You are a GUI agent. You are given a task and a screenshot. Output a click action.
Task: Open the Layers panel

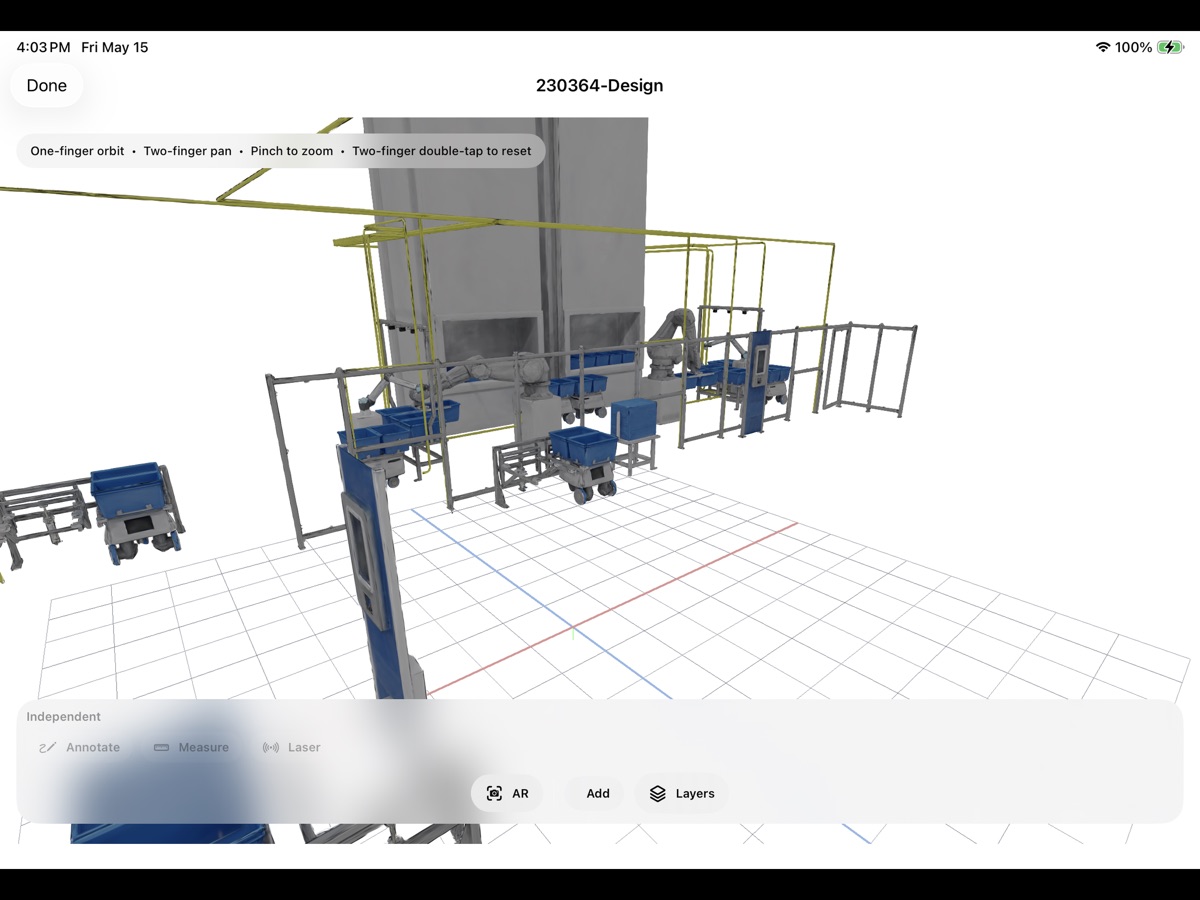point(681,793)
